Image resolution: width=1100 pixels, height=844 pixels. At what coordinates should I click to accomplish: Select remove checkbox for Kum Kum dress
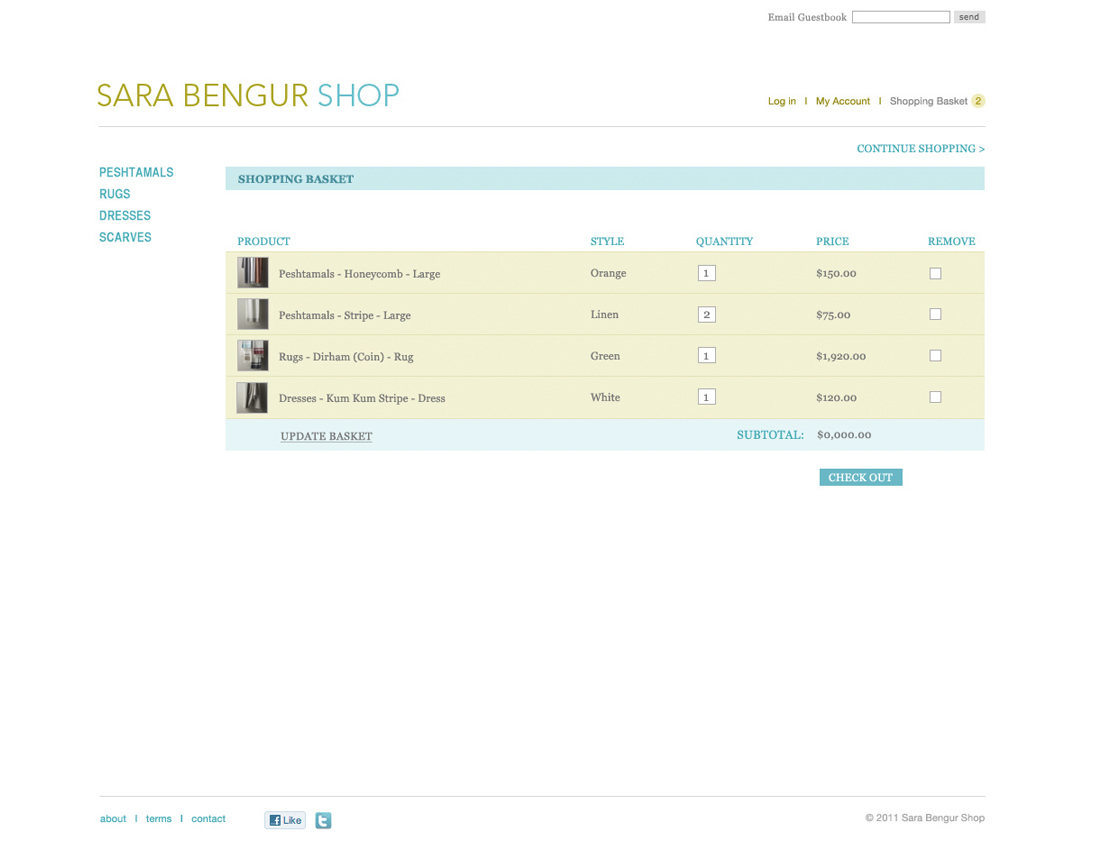(935, 397)
